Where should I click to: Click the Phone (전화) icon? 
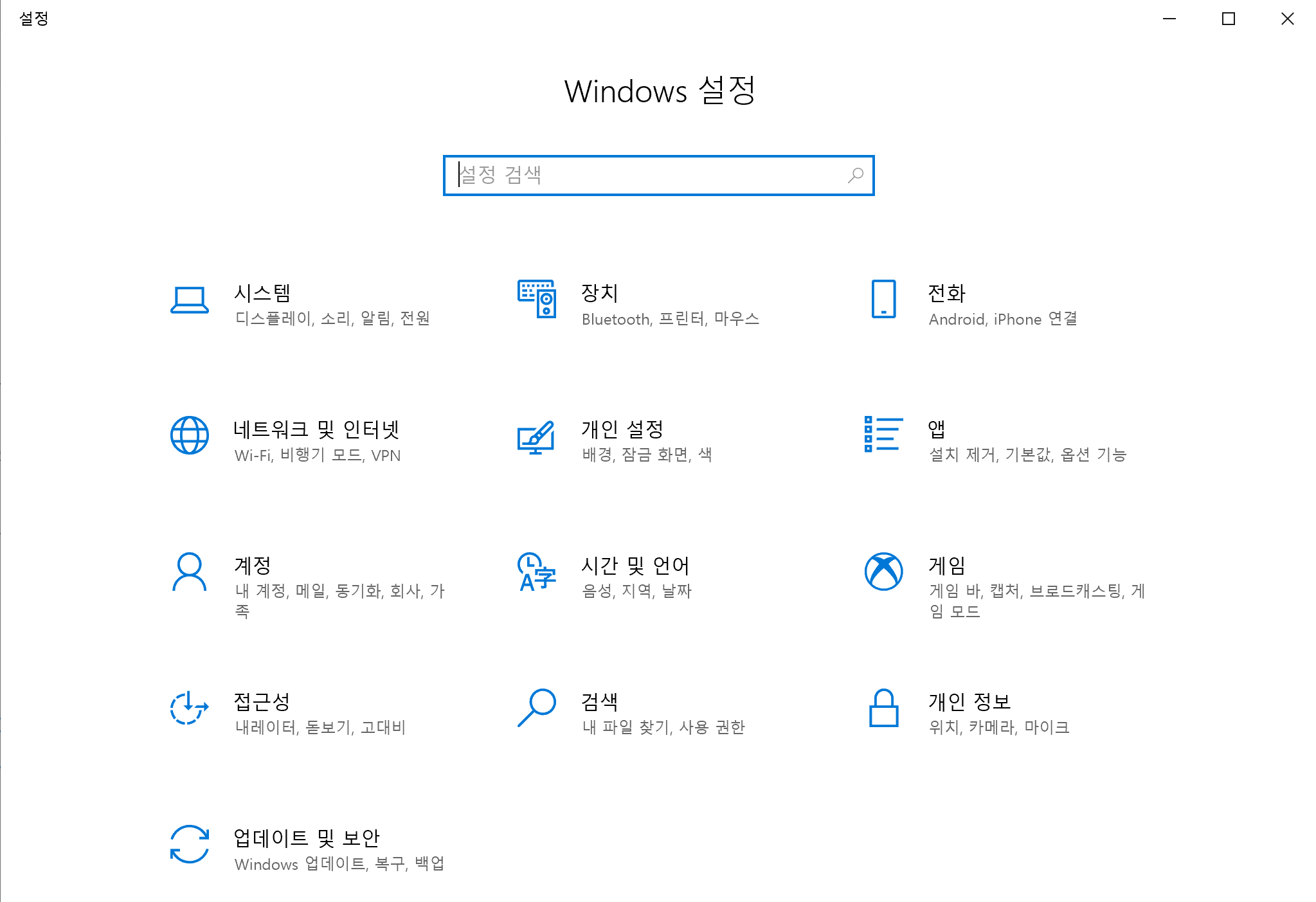883,299
